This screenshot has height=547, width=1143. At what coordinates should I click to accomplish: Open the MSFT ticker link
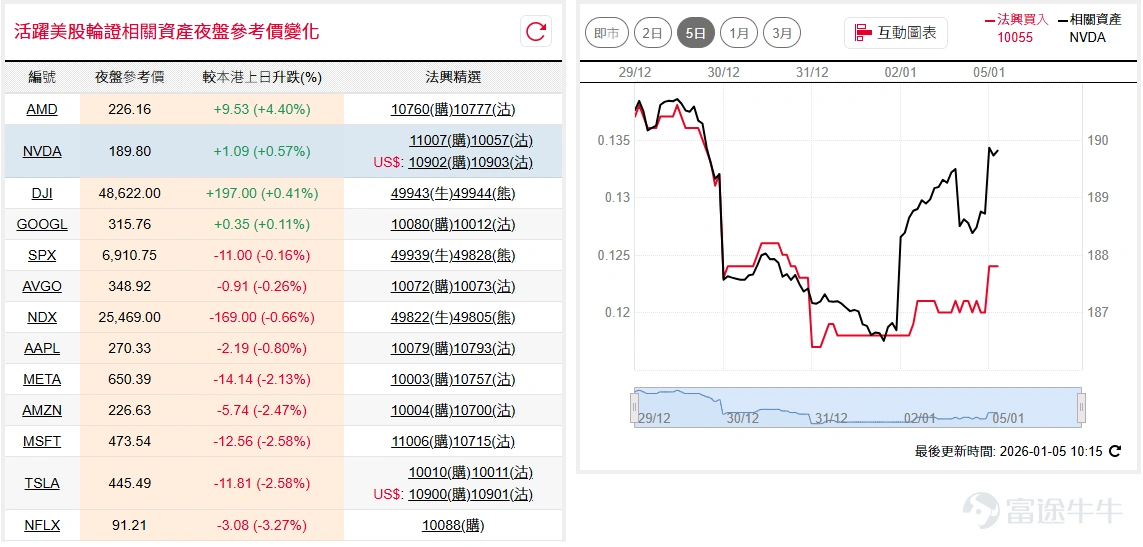coord(42,441)
